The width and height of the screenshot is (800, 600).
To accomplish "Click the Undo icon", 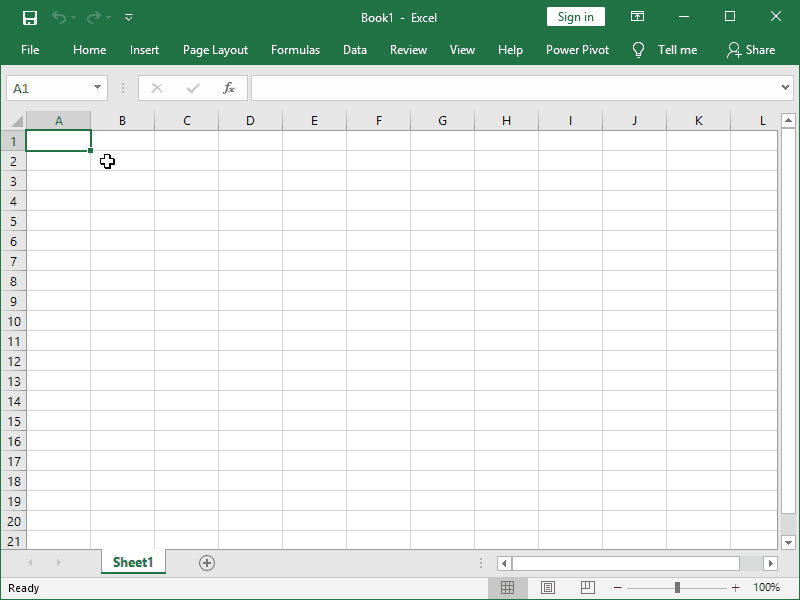I will [x=58, y=17].
